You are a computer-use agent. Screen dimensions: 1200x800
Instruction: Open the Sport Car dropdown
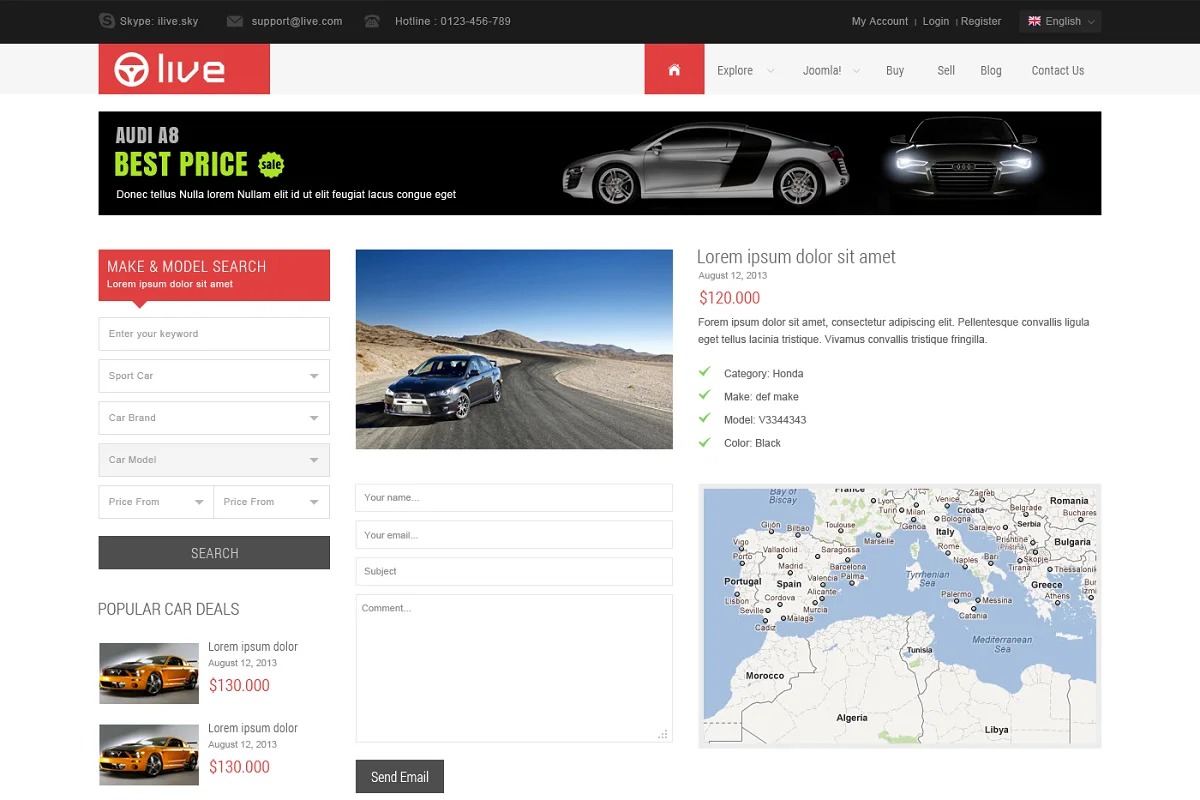pos(214,376)
